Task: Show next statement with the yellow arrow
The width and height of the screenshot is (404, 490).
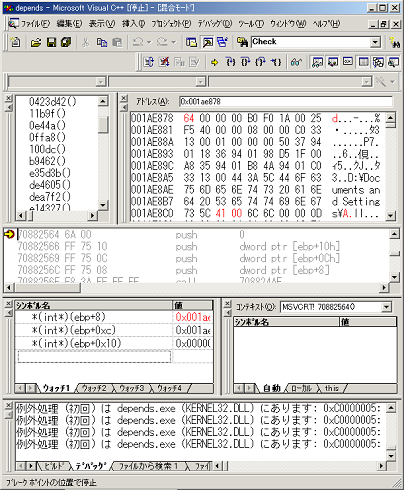Action: tap(214, 62)
